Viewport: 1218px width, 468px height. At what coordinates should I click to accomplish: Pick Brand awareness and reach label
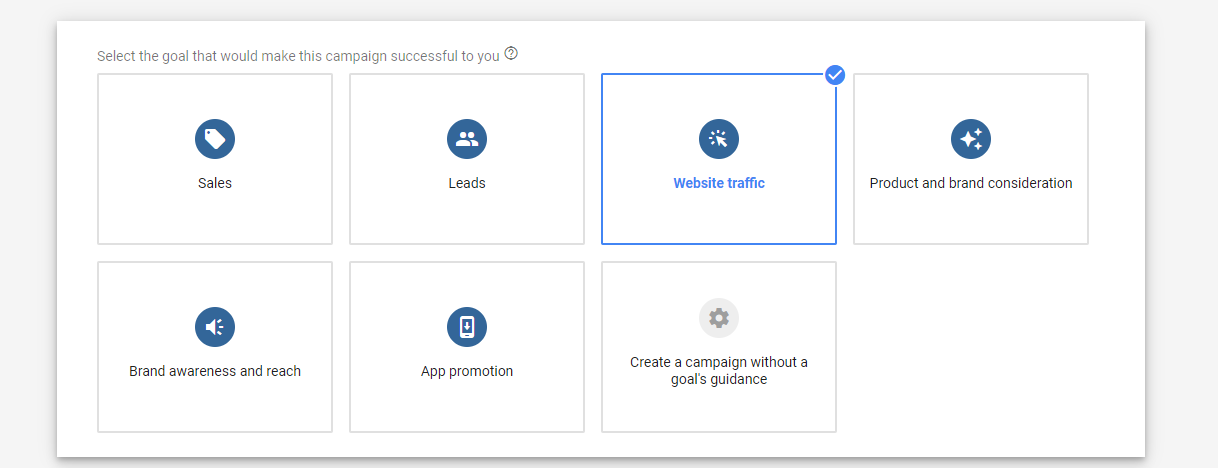coord(215,371)
